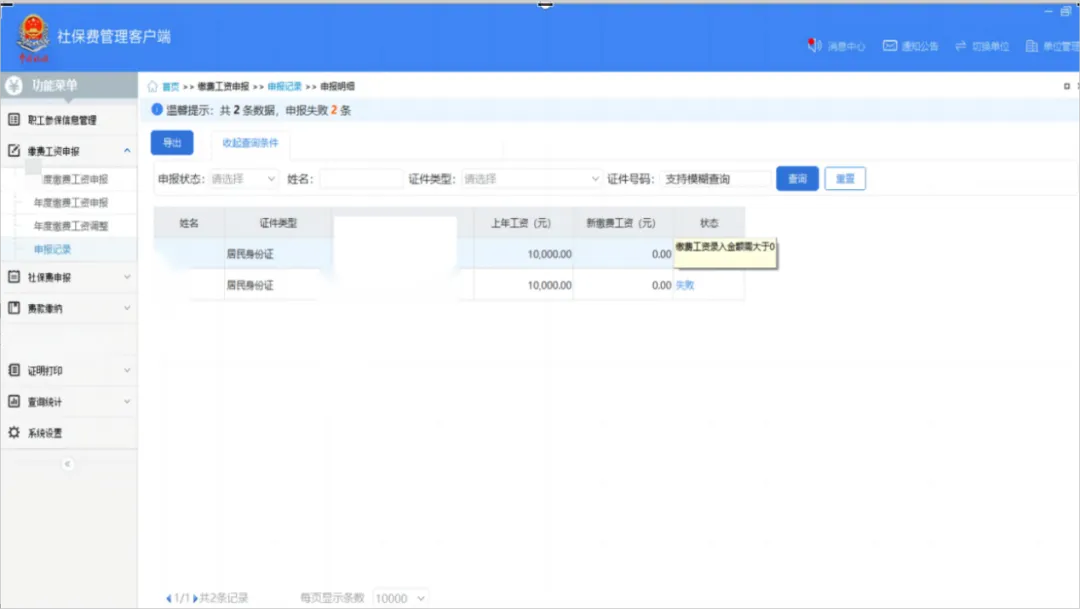Click the 收起查询条件 tab
Image resolution: width=1080 pixels, height=609 pixels.
[x=250, y=143]
